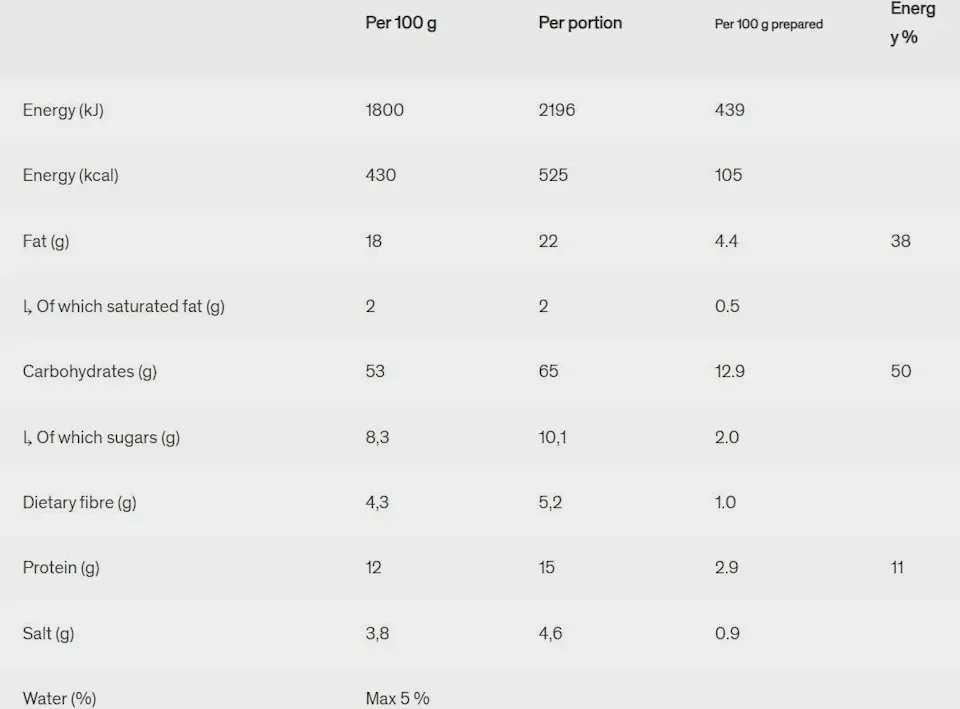960x709 pixels.
Task: Click the "Per portion" column header
Action: (580, 23)
